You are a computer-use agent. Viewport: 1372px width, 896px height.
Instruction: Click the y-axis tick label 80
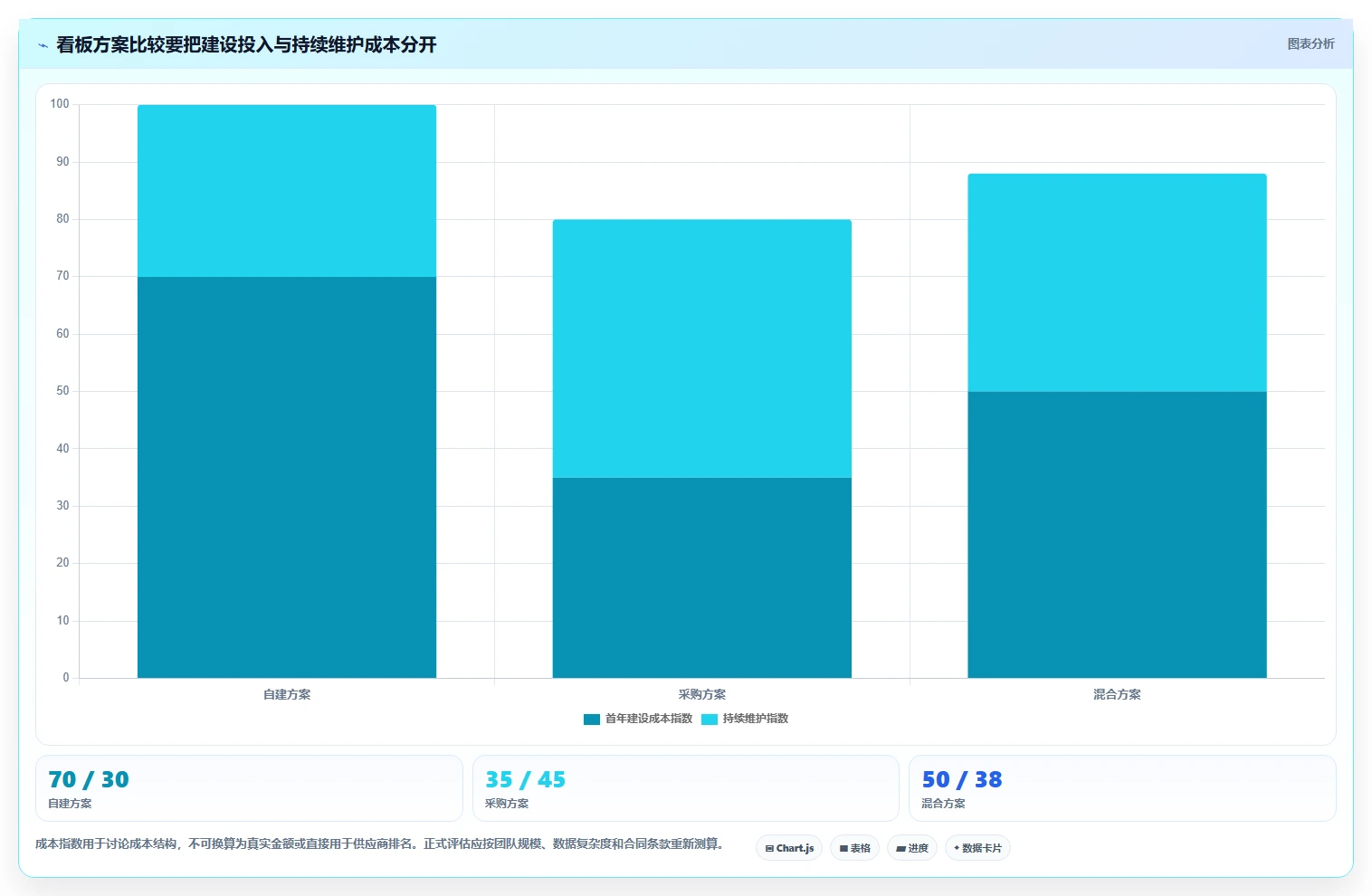[62, 219]
